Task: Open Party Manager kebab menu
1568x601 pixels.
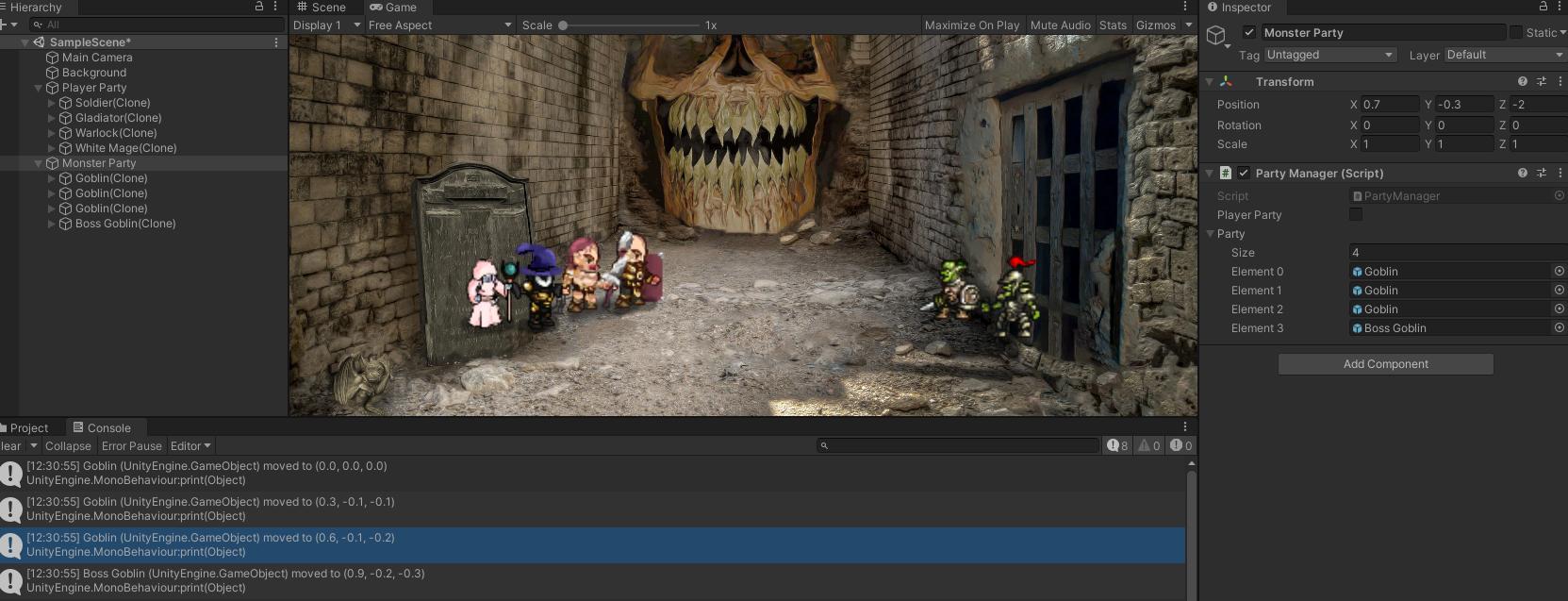Action: pyautogui.click(x=1560, y=174)
